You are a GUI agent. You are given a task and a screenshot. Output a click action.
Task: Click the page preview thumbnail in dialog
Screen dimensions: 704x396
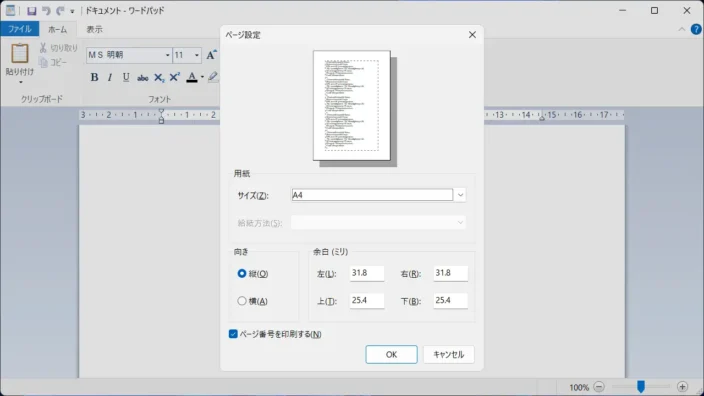(352, 106)
